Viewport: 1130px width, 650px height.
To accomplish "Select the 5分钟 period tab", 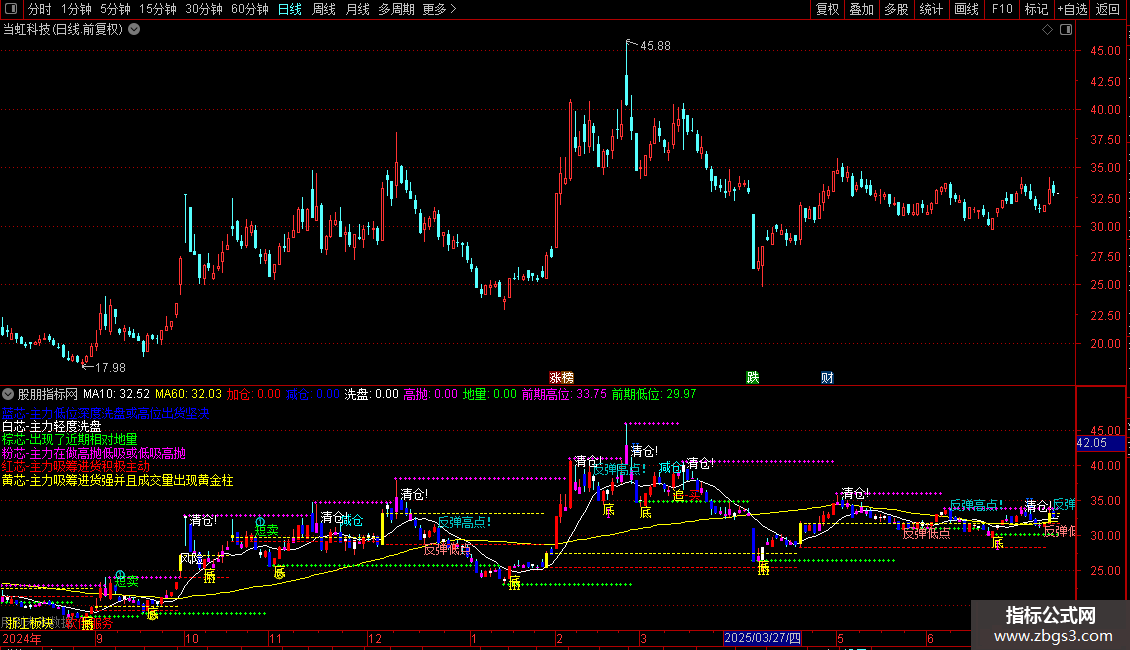I will [x=115, y=9].
